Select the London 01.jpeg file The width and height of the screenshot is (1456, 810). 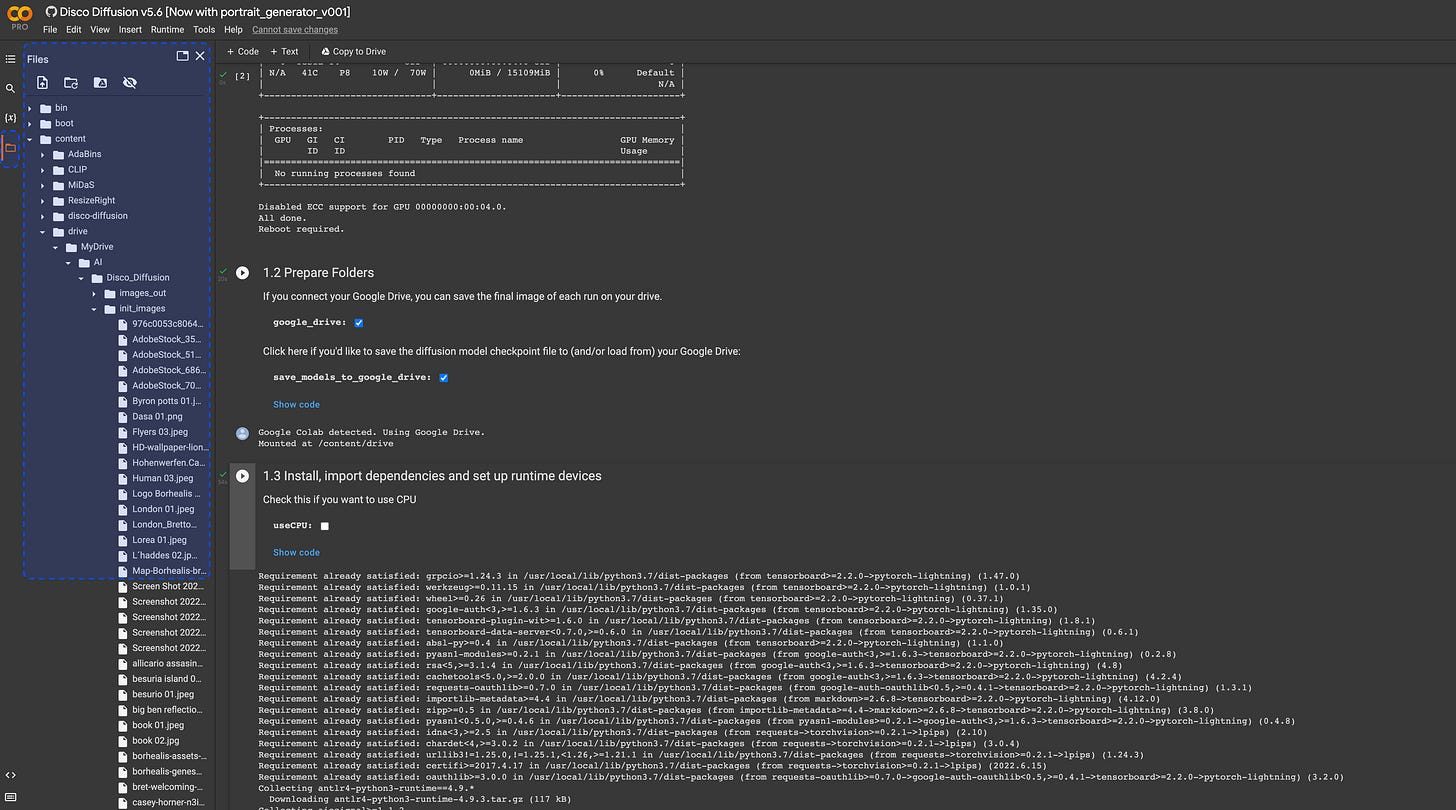click(163, 509)
